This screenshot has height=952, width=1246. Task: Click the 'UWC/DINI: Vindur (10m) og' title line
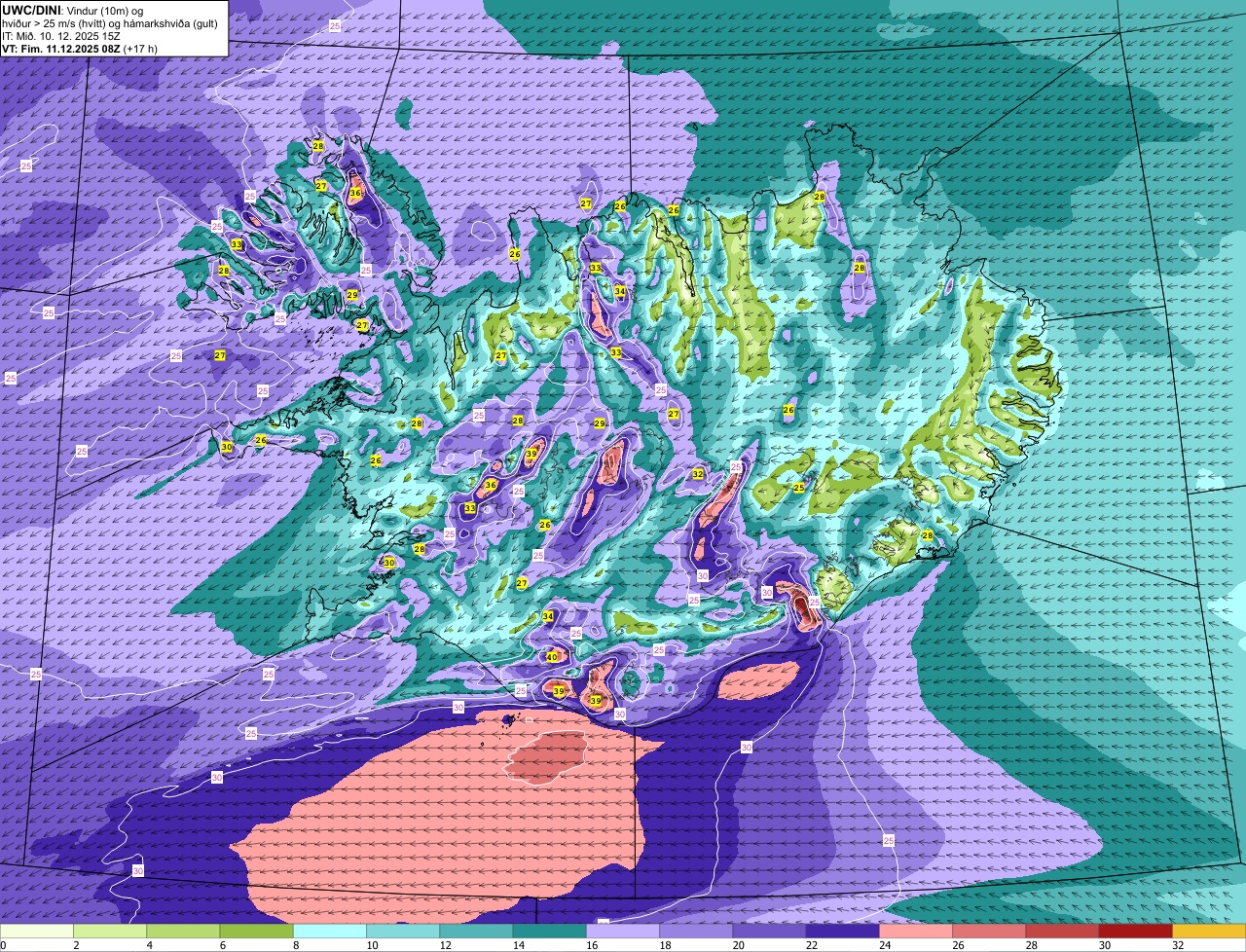tap(73, 10)
